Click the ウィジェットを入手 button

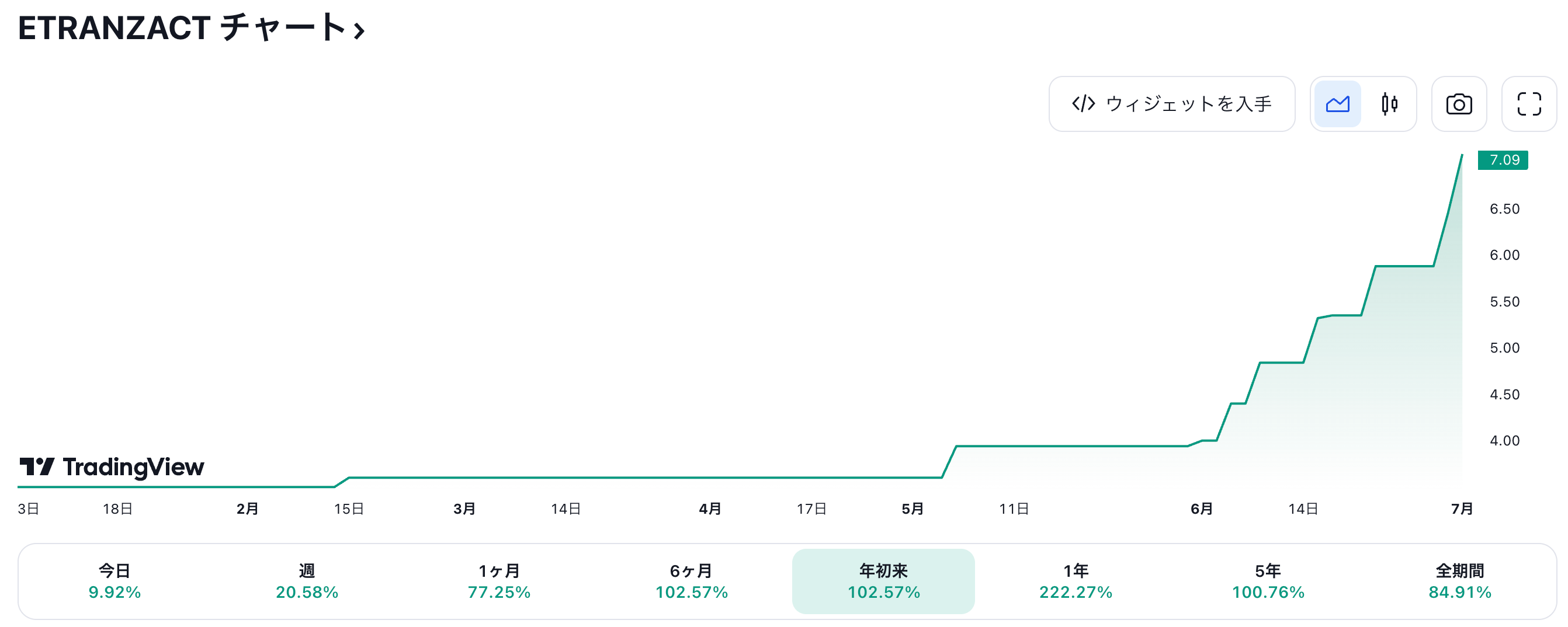[1172, 104]
